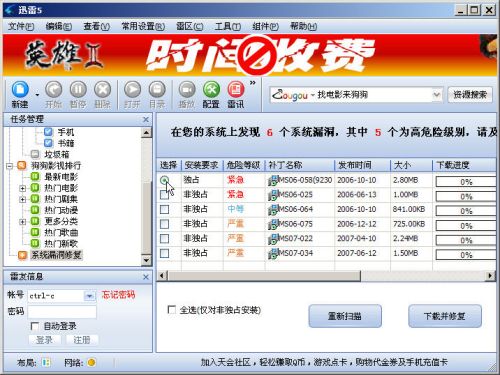Click the task tree scroll down arrow
This screenshot has height=375, width=500.
pos(146,260)
